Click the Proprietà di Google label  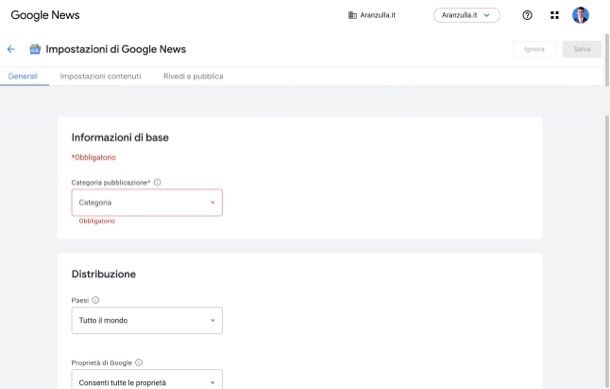(x=102, y=363)
